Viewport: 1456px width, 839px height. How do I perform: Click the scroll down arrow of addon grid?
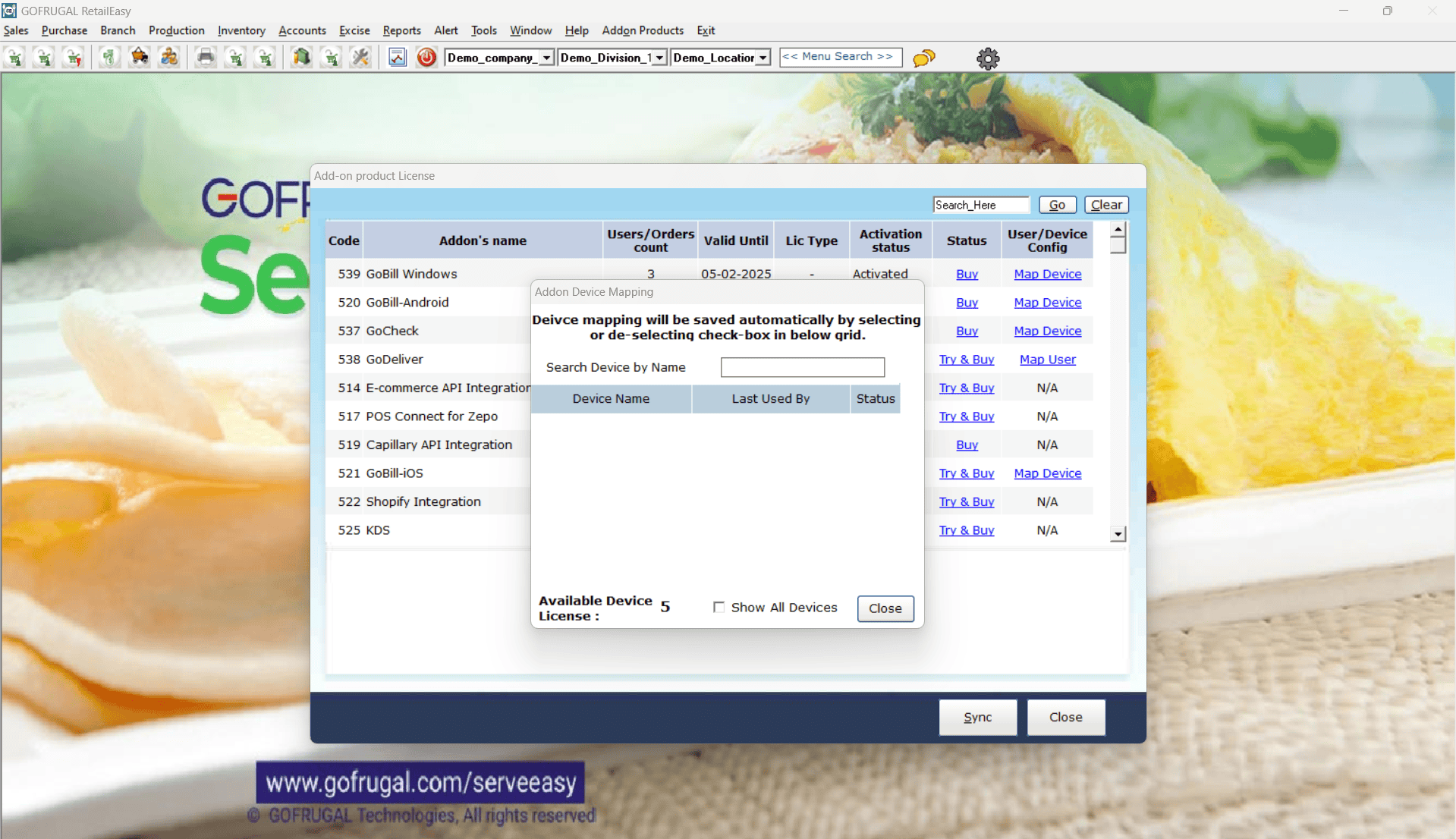click(x=1118, y=534)
